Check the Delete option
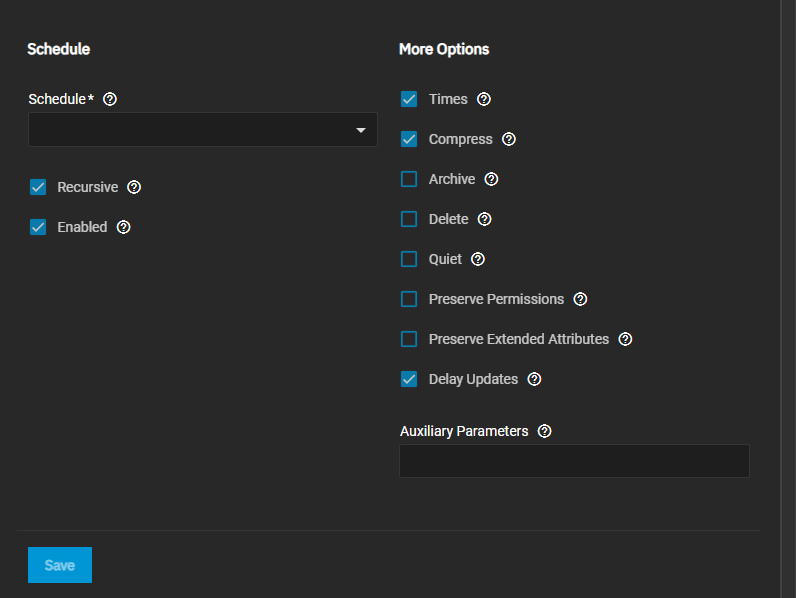 (409, 219)
